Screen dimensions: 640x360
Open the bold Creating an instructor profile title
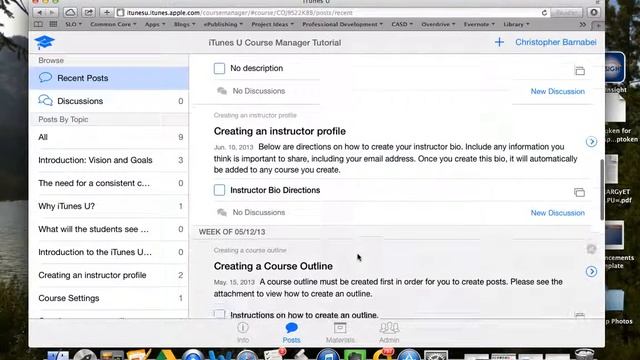280,131
